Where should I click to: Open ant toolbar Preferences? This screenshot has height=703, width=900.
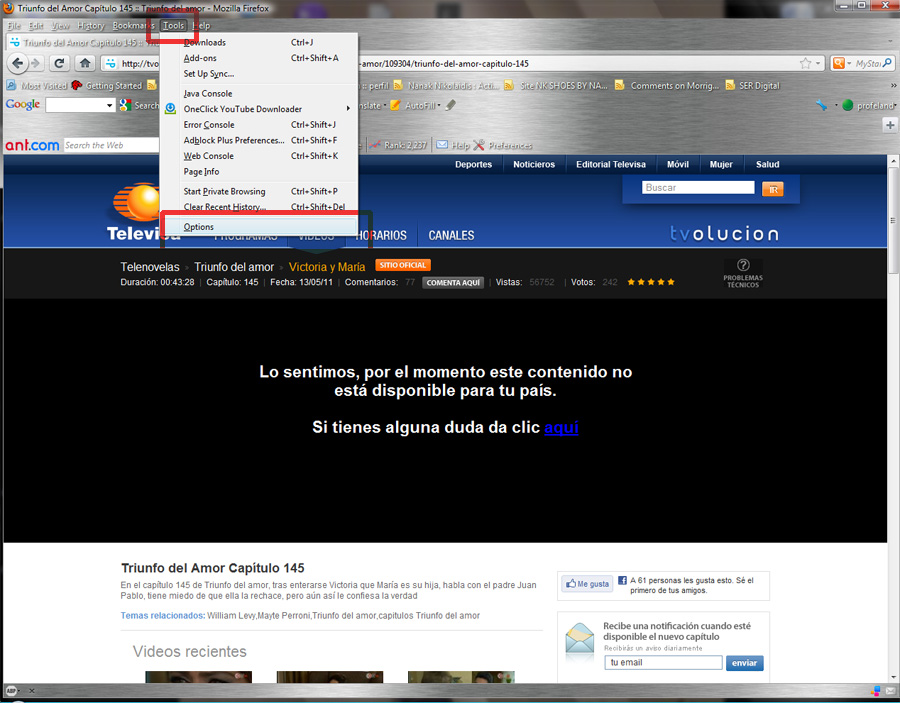coord(503,145)
